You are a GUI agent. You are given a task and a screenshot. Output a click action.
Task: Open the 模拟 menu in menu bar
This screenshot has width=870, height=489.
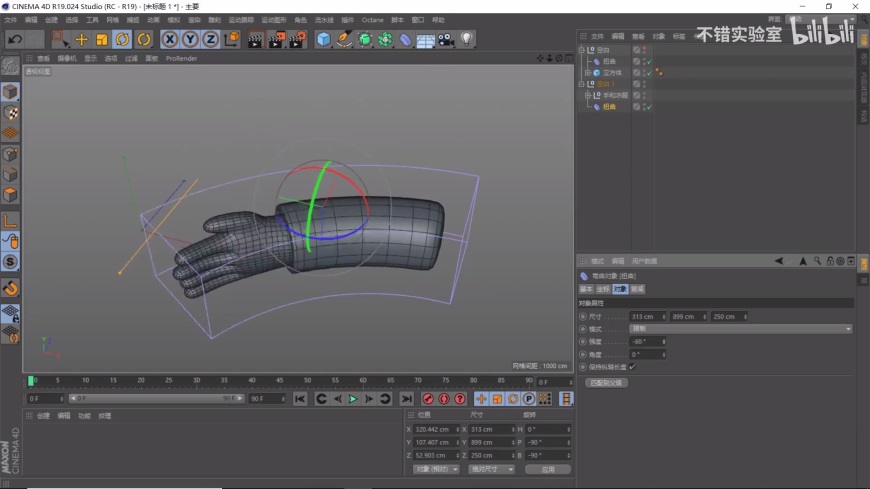[x=173, y=19]
